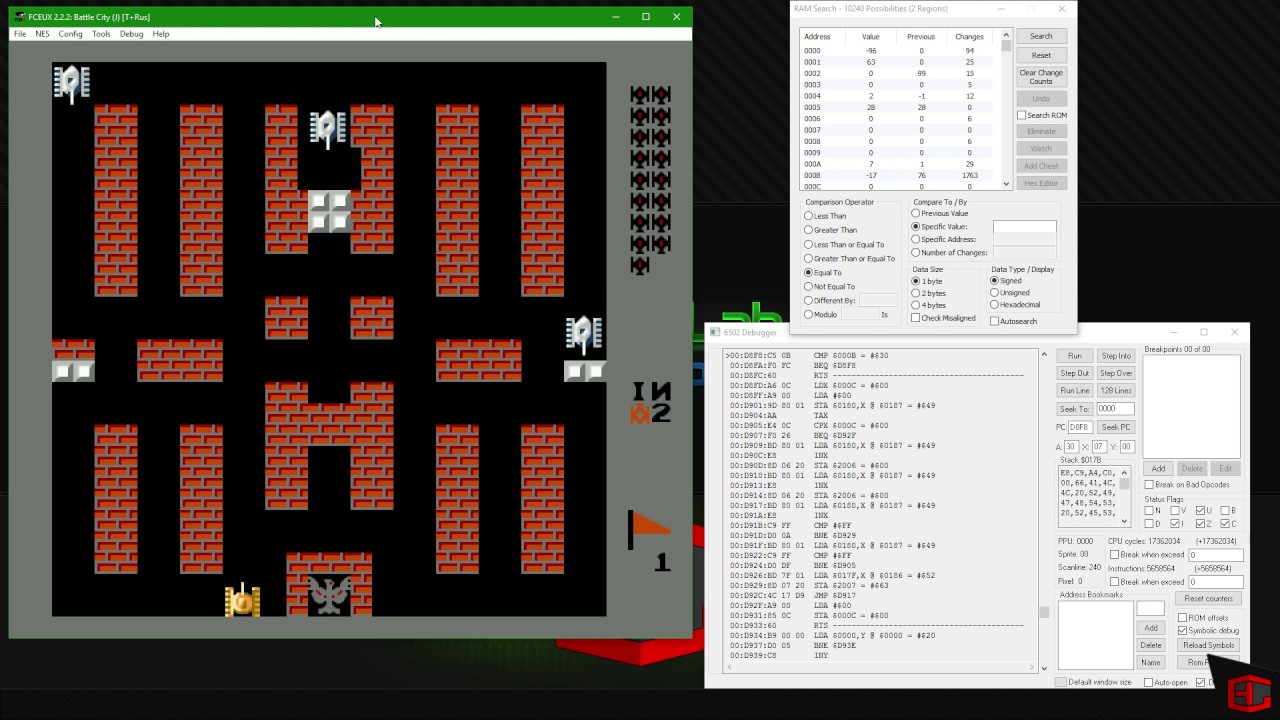Enable the Search ROM checkbox
The width and height of the screenshot is (1280, 720).
[x=1022, y=115]
